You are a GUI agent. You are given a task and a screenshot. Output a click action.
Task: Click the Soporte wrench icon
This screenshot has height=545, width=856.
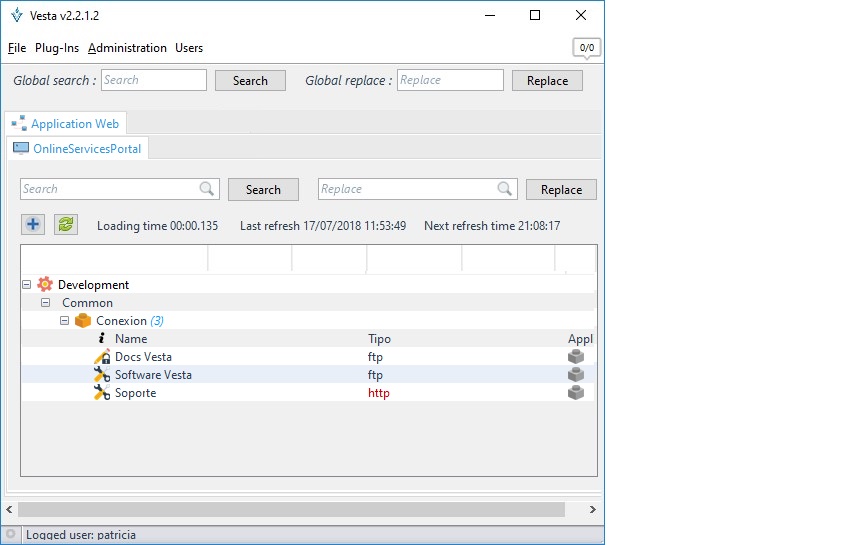coord(101,393)
